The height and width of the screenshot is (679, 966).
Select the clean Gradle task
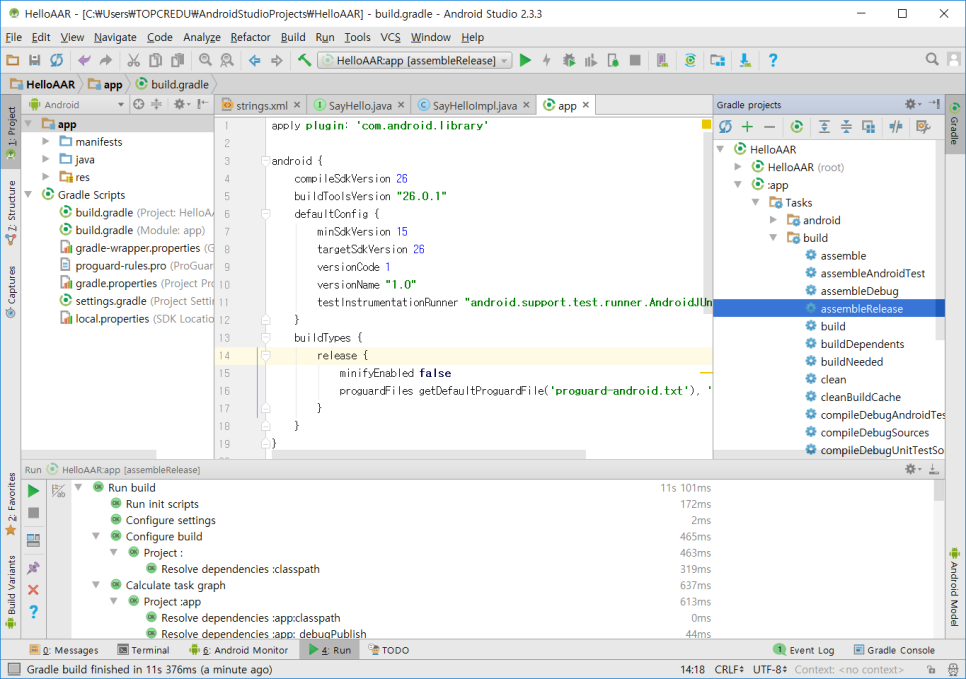[x=833, y=380]
